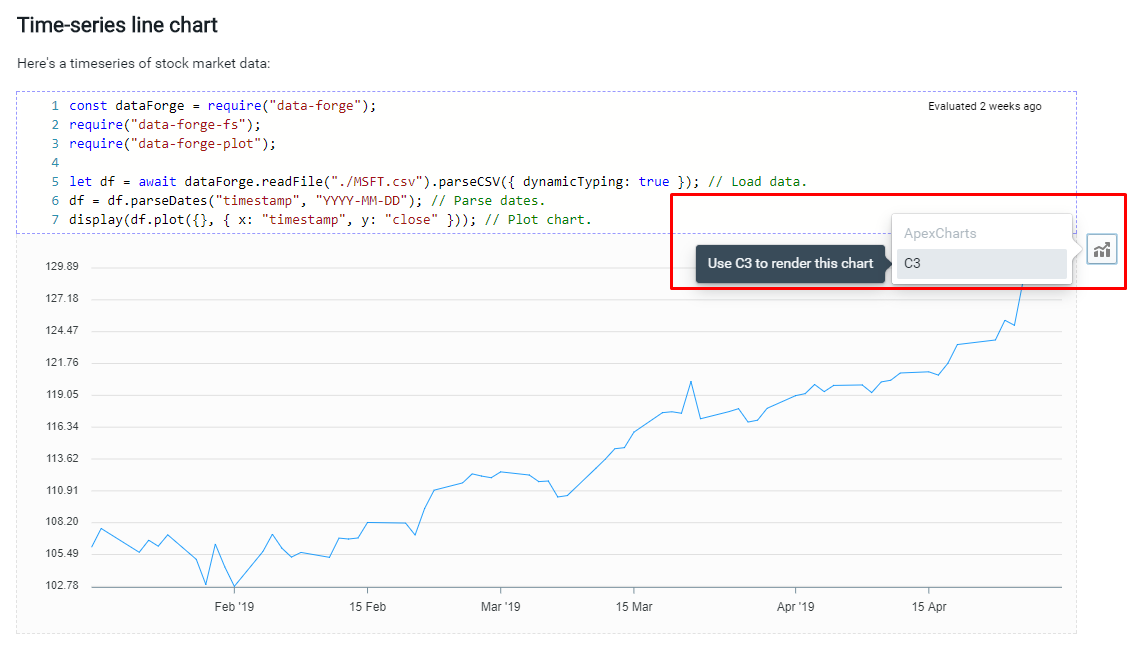Click the 124.47 y-axis label

pyautogui.click(x=62, y=330)
